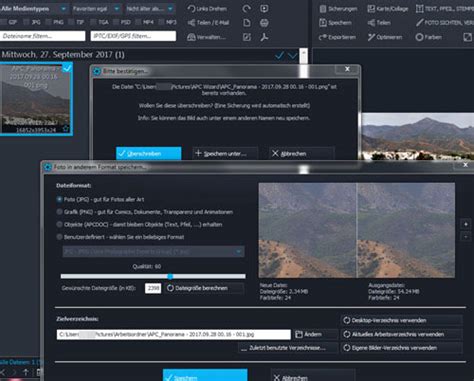Click the before/after preview image in dialog
474x381 pixels.
pyautogui.click(x=356, y=230)
